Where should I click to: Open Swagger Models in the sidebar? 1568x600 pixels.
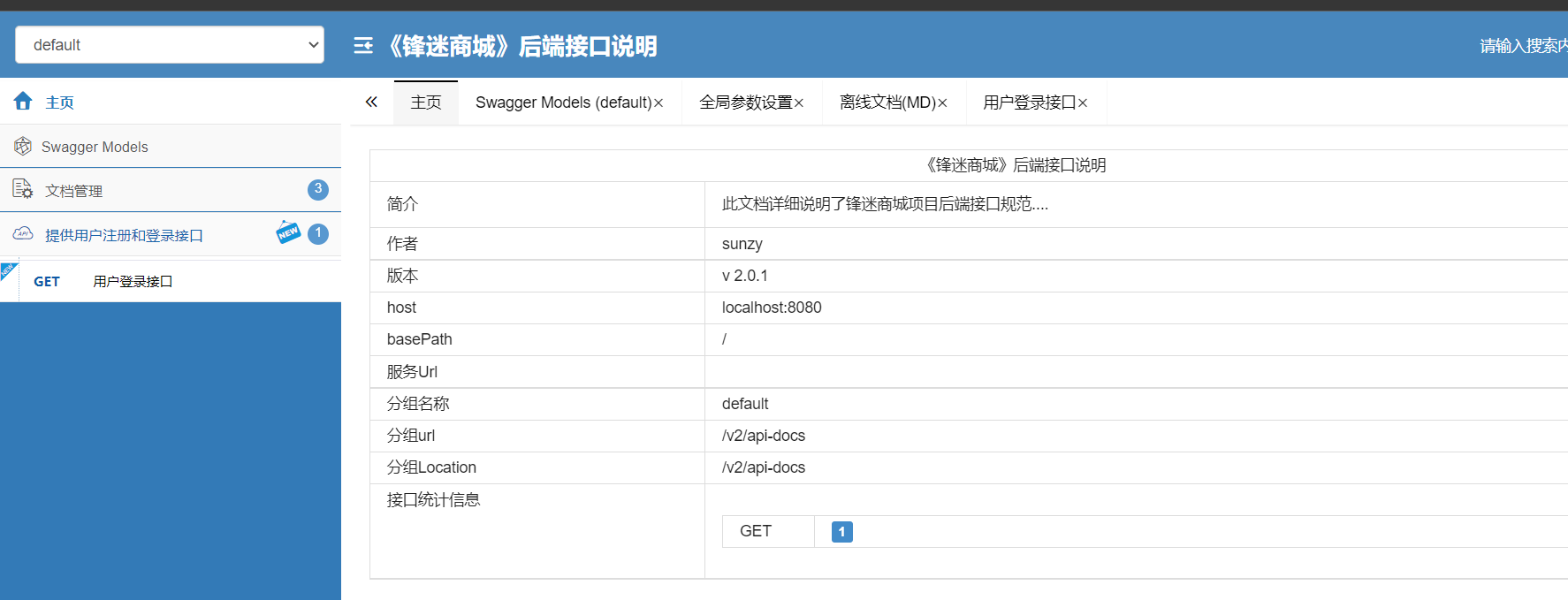tap(95, 147)
